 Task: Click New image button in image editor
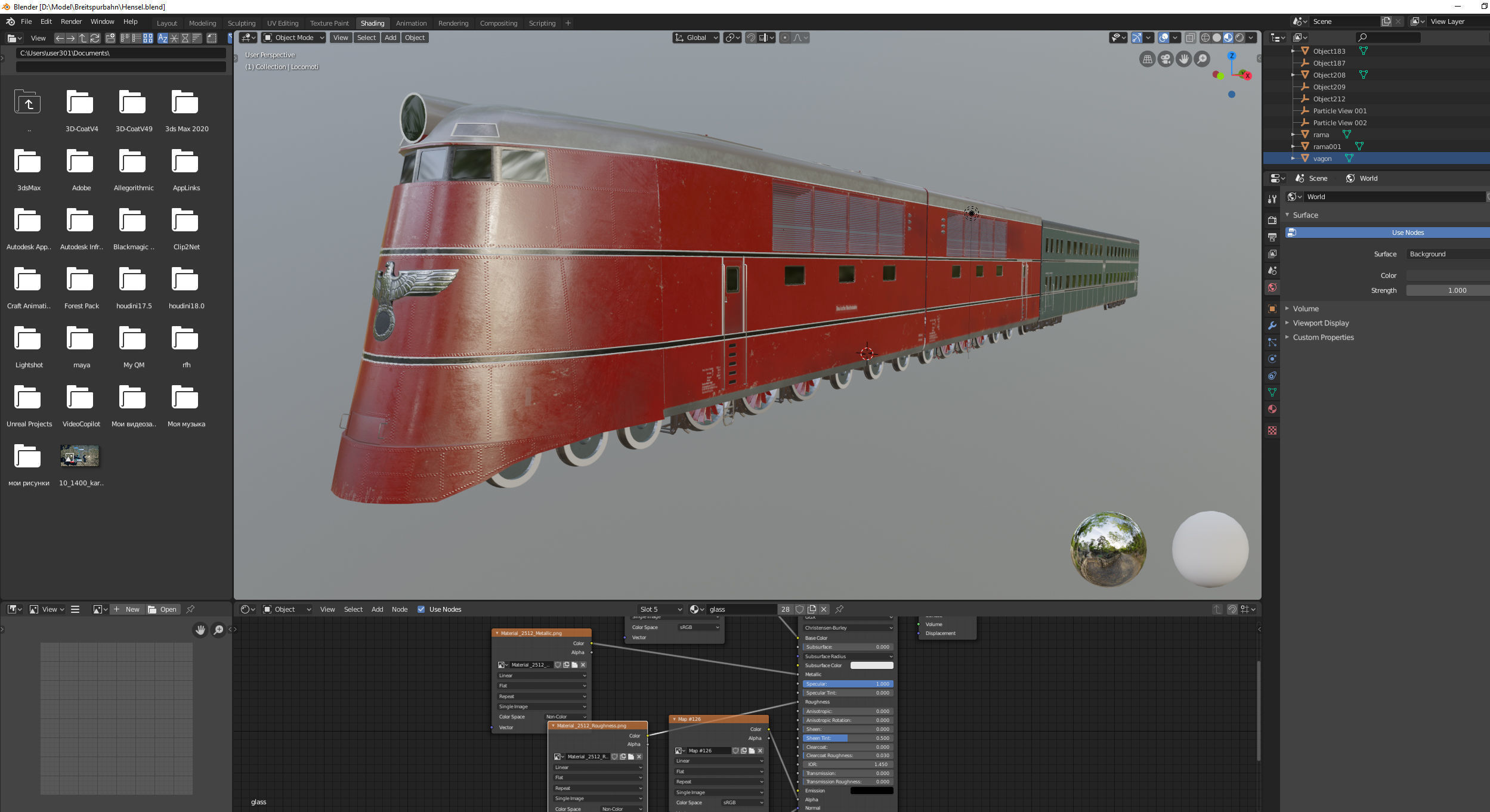127,609
